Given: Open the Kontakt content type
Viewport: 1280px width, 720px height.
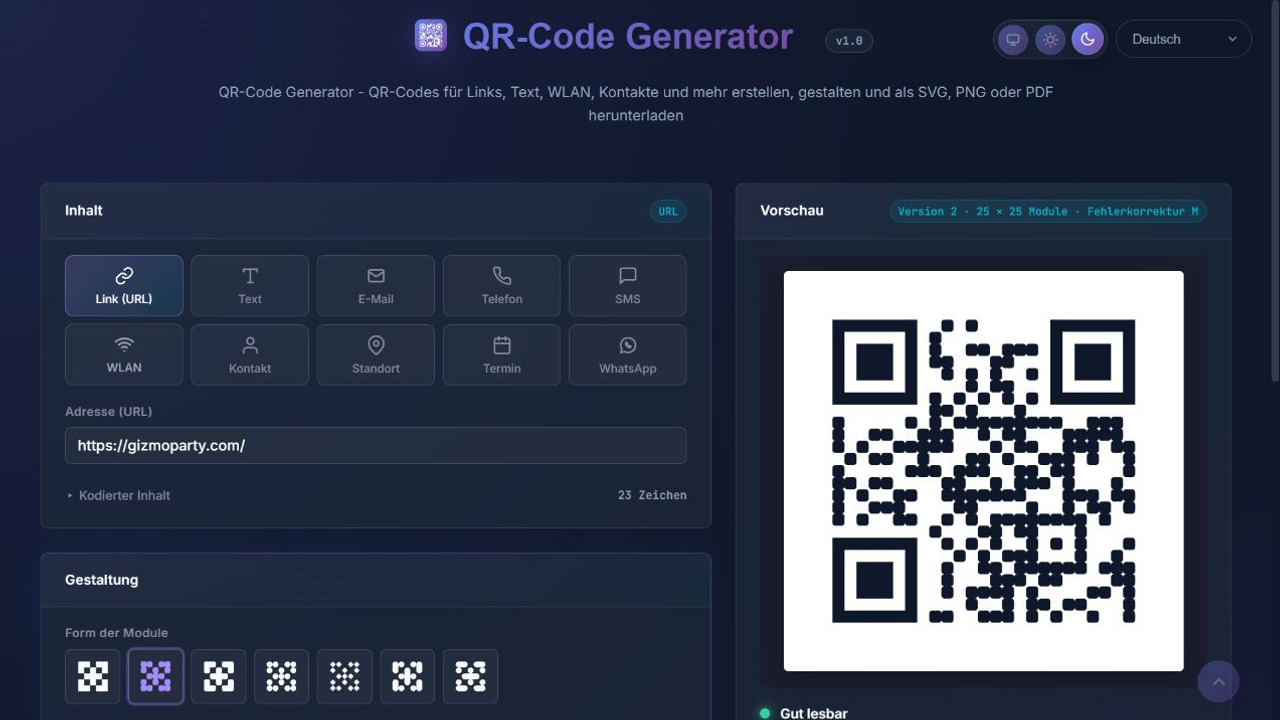Looking at the screenshot, I should pyautogui.click(x=250, y=355).
